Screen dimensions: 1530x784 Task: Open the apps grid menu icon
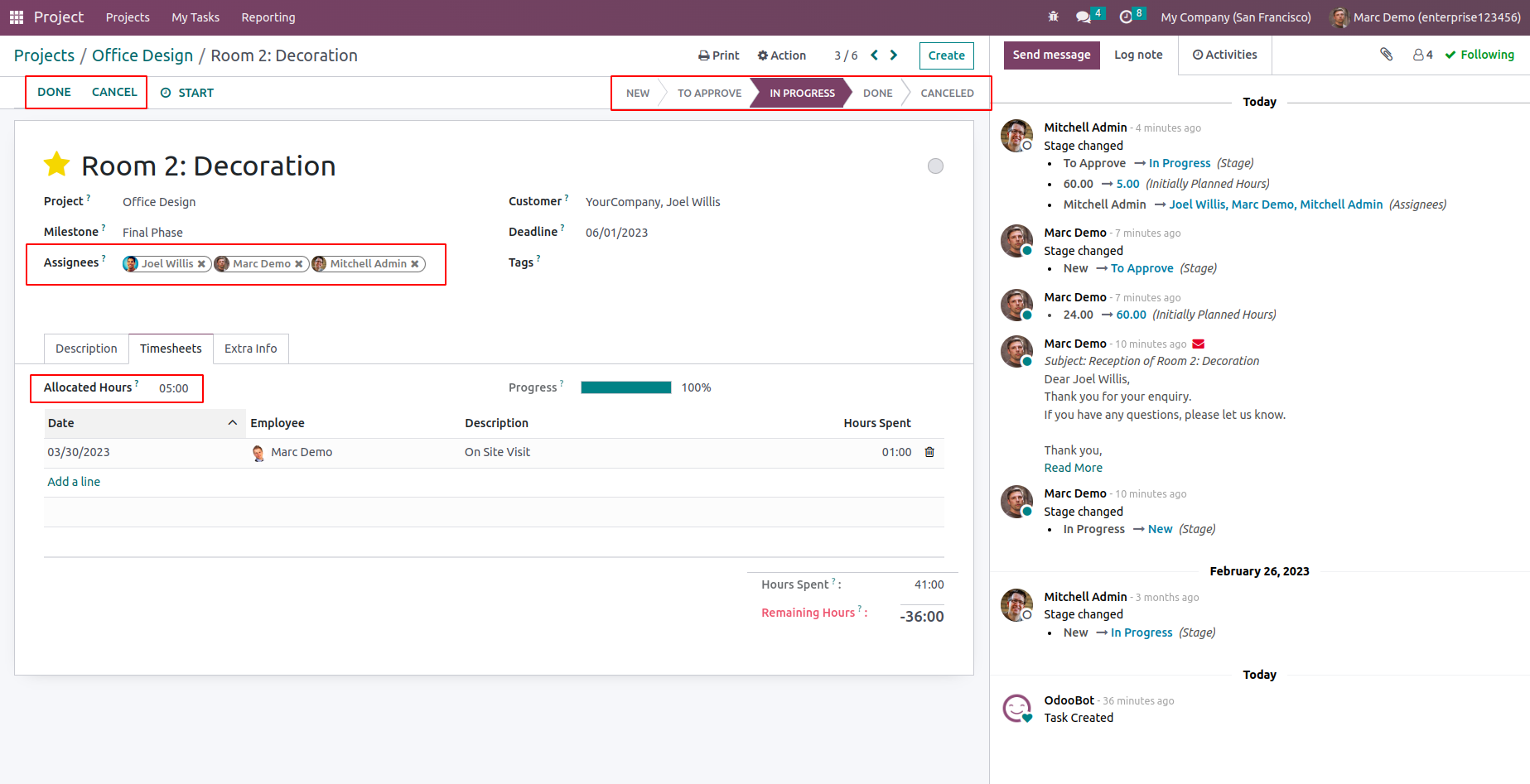tap(17, 17)
